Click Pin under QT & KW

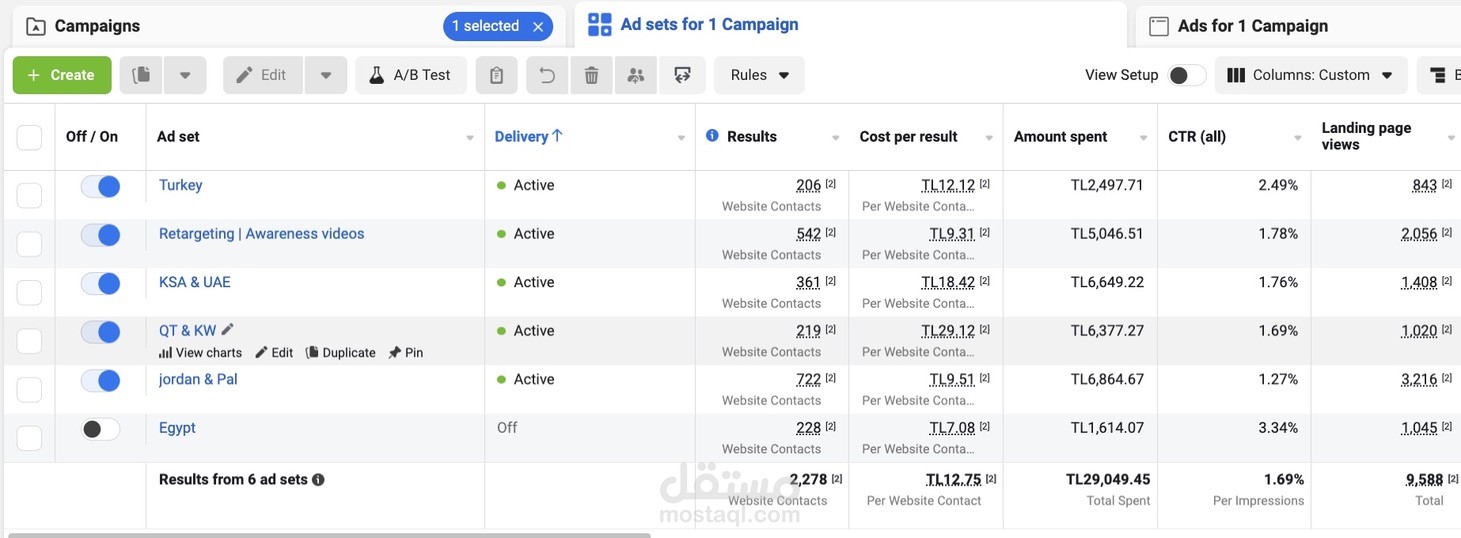click(406, 353)
